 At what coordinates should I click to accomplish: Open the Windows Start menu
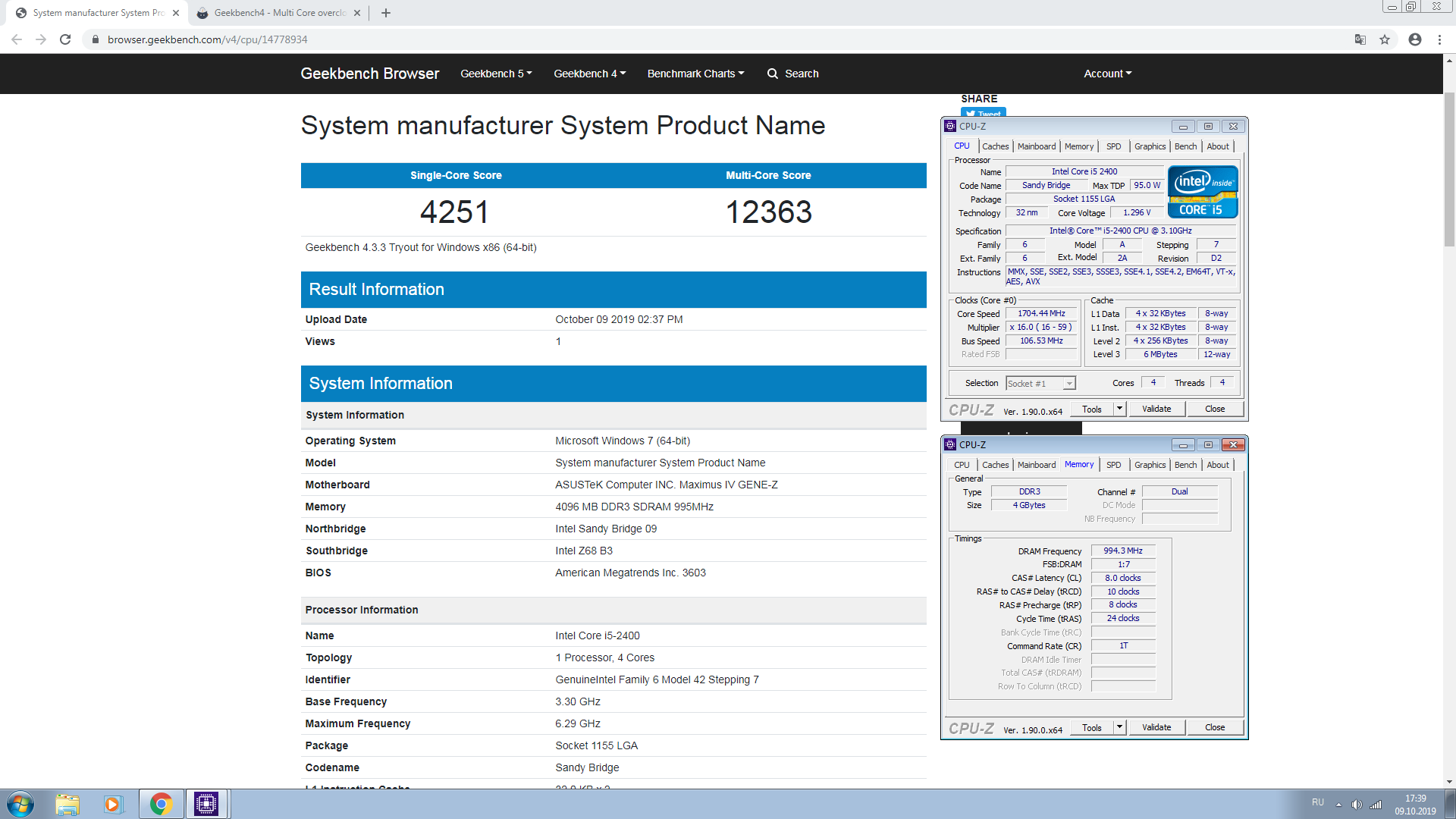pyautogui.click(x=20, y=804)
